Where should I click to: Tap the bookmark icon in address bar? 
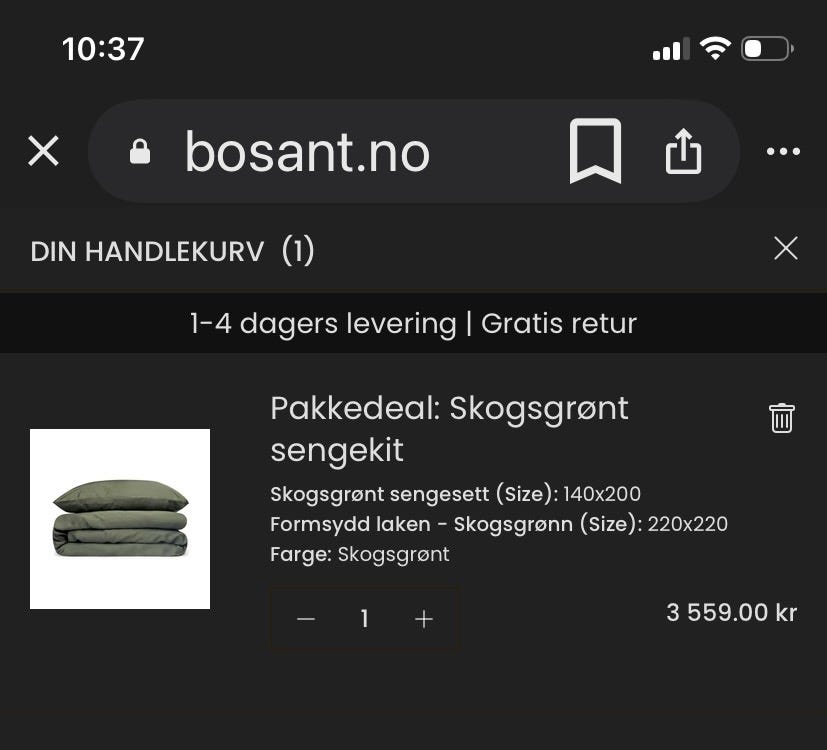pyautogui.click(x=595, y=151)
